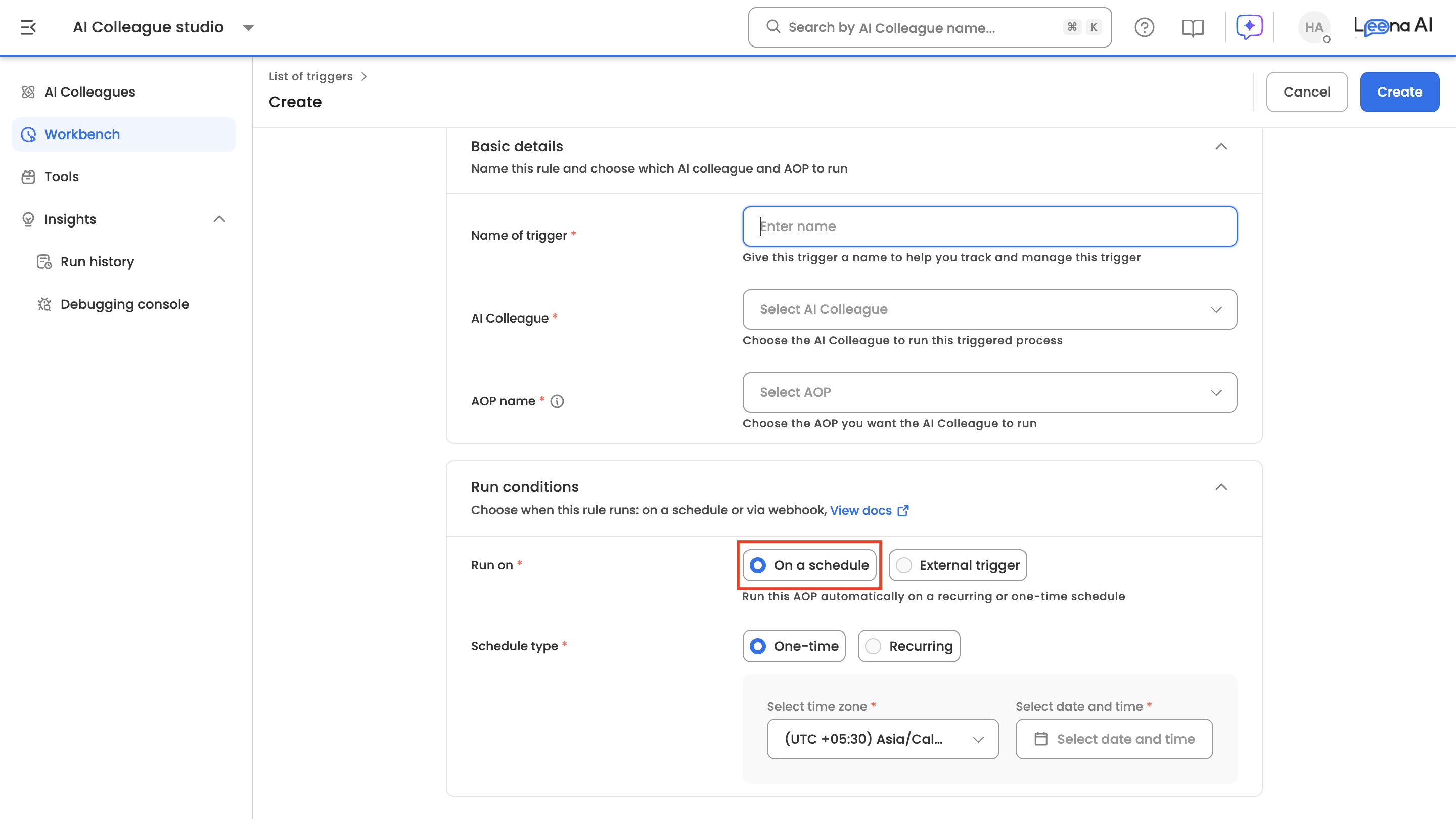Click the AI Colleagues sidebar icon

point(28,92)
